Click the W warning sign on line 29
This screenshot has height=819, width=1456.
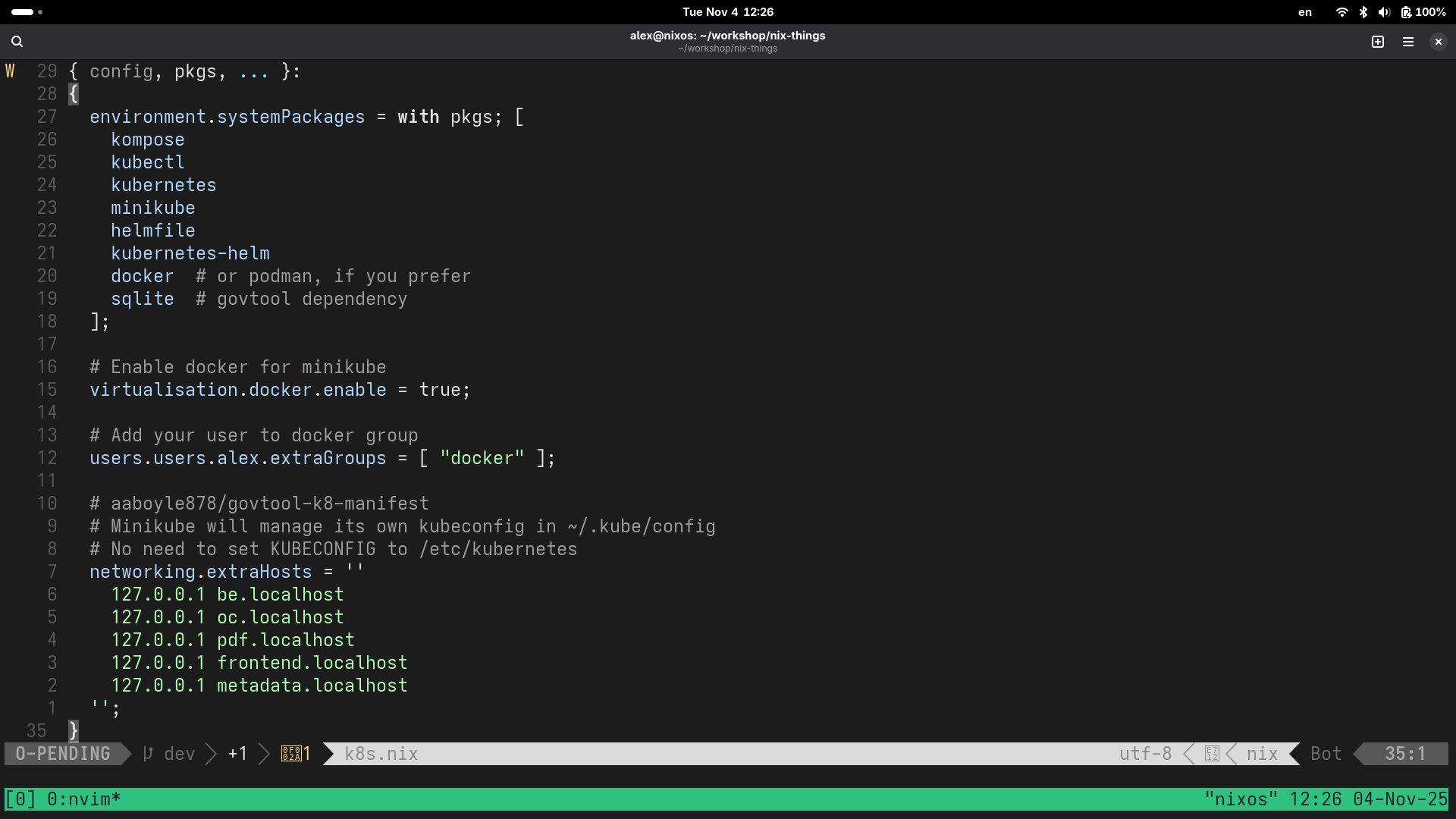point(10,71)
